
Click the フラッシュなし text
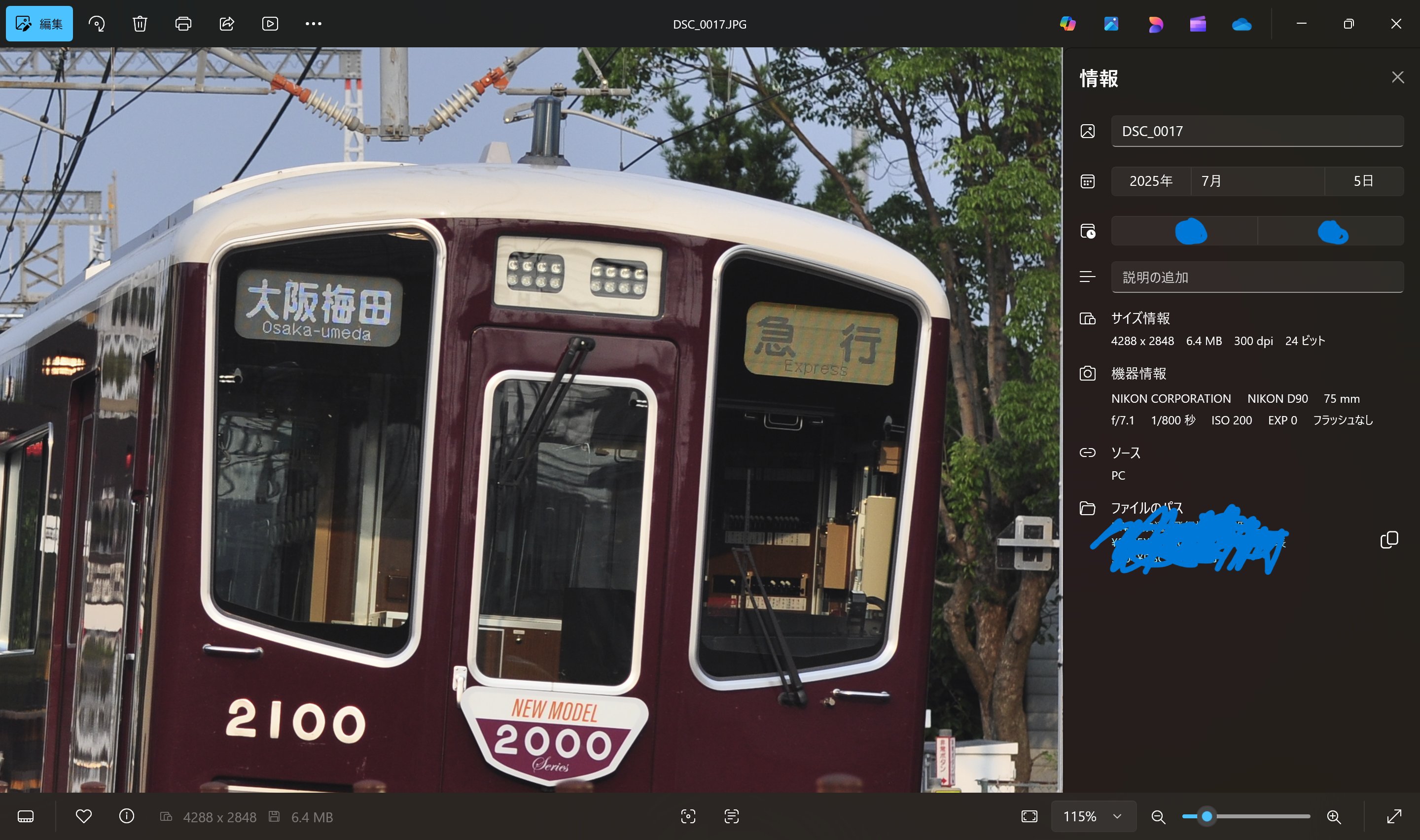[x=1343, y=420]
